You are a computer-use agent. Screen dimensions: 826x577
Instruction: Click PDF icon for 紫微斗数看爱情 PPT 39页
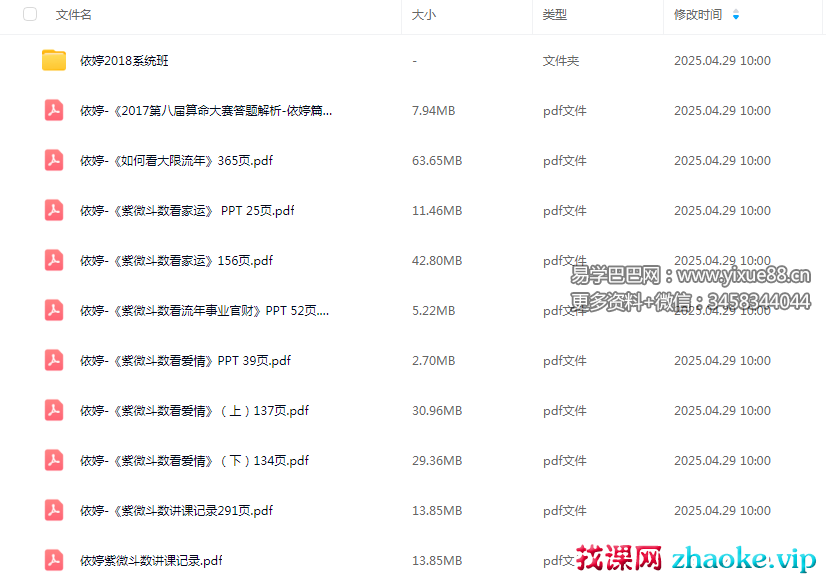[x=54, y=361]
